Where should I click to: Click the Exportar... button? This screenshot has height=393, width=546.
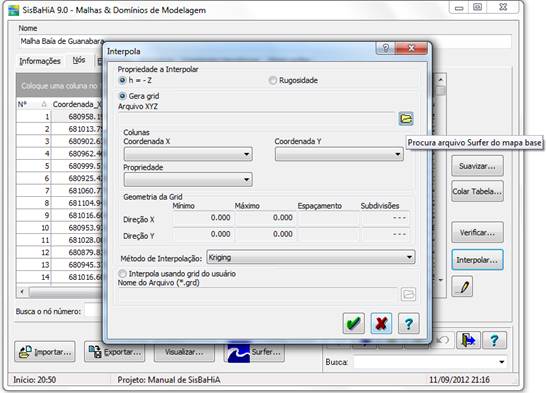coord(115,352)
